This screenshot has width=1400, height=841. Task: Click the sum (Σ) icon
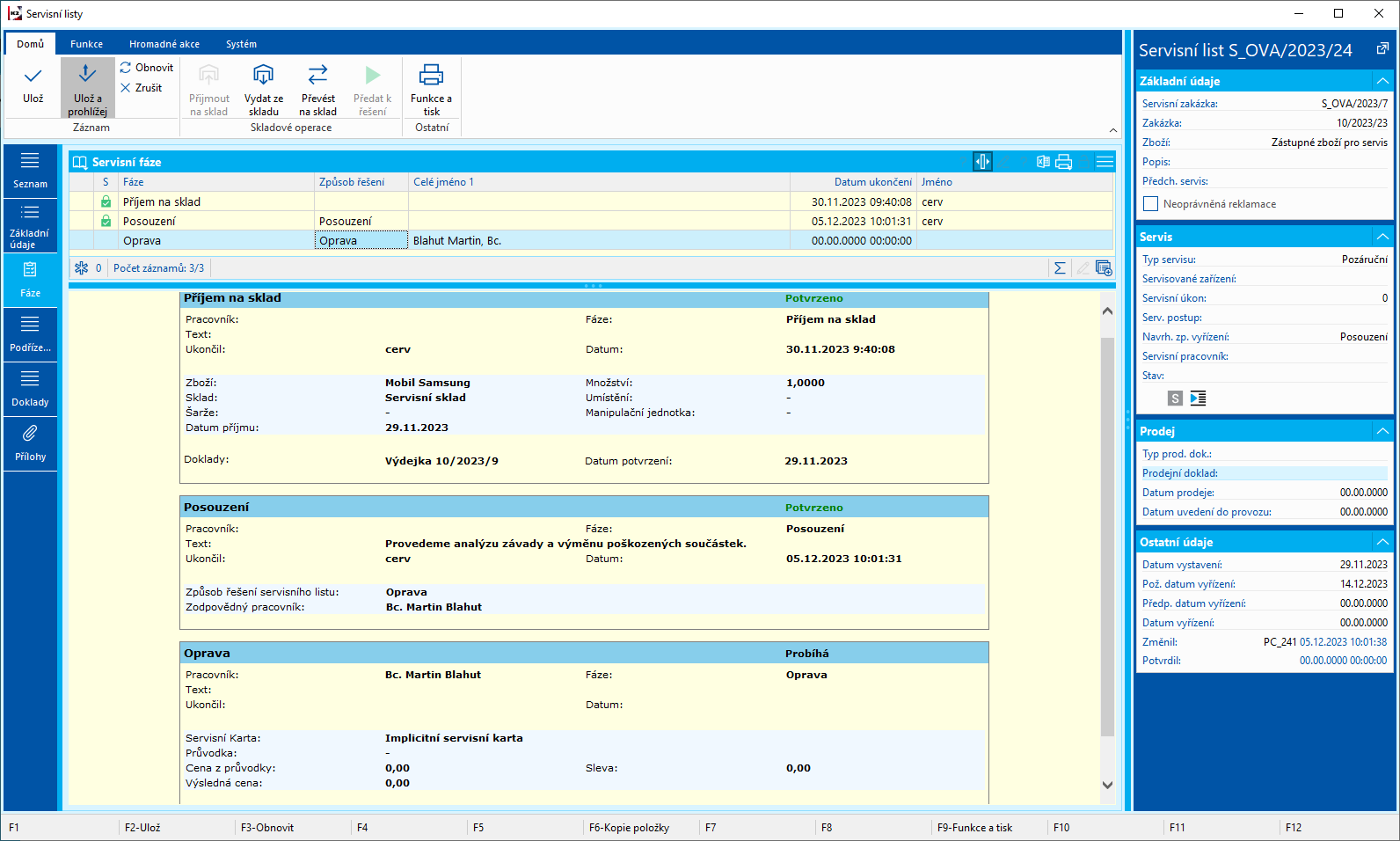[x=1060, y=268]
